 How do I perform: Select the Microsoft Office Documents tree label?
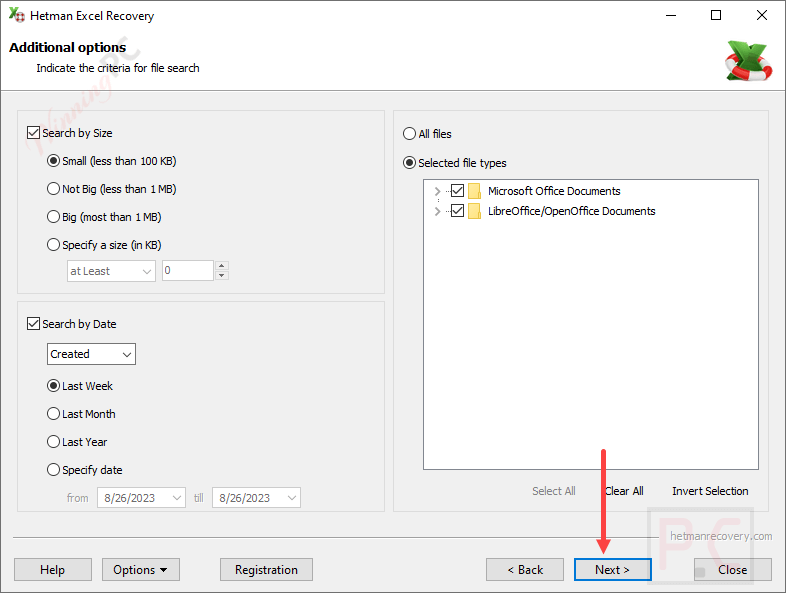click(x=554, y=191)
